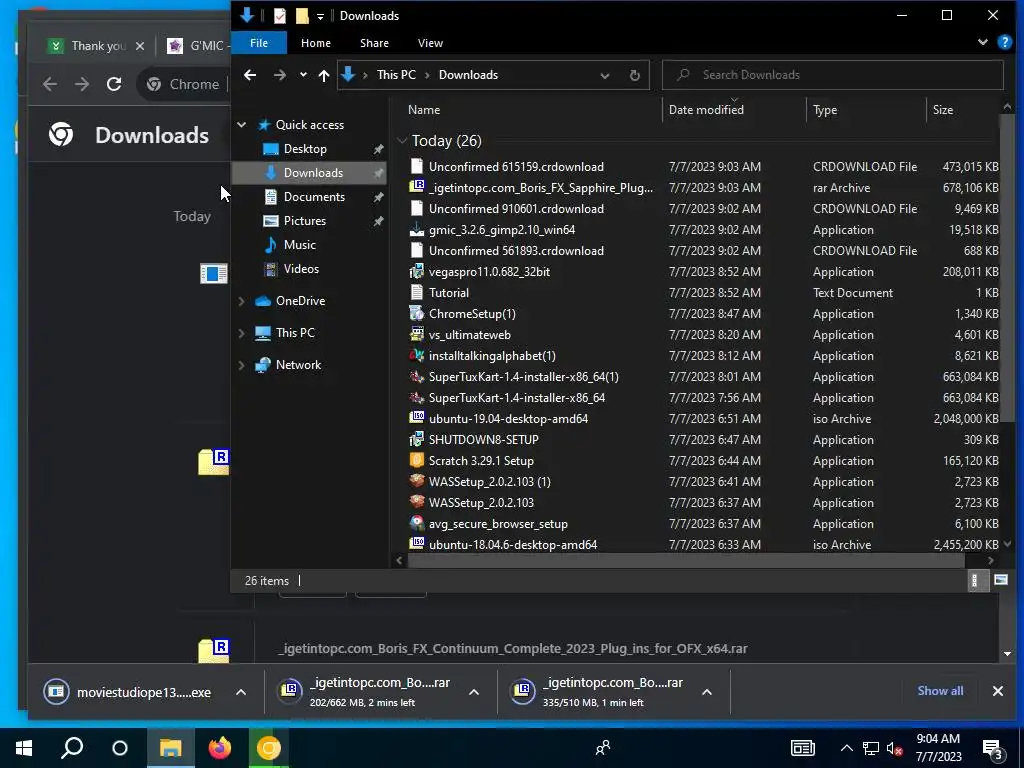This screenshot has height=768, width=1024.
Task: Open the Share ribbon tab
Action: point(374,42)
